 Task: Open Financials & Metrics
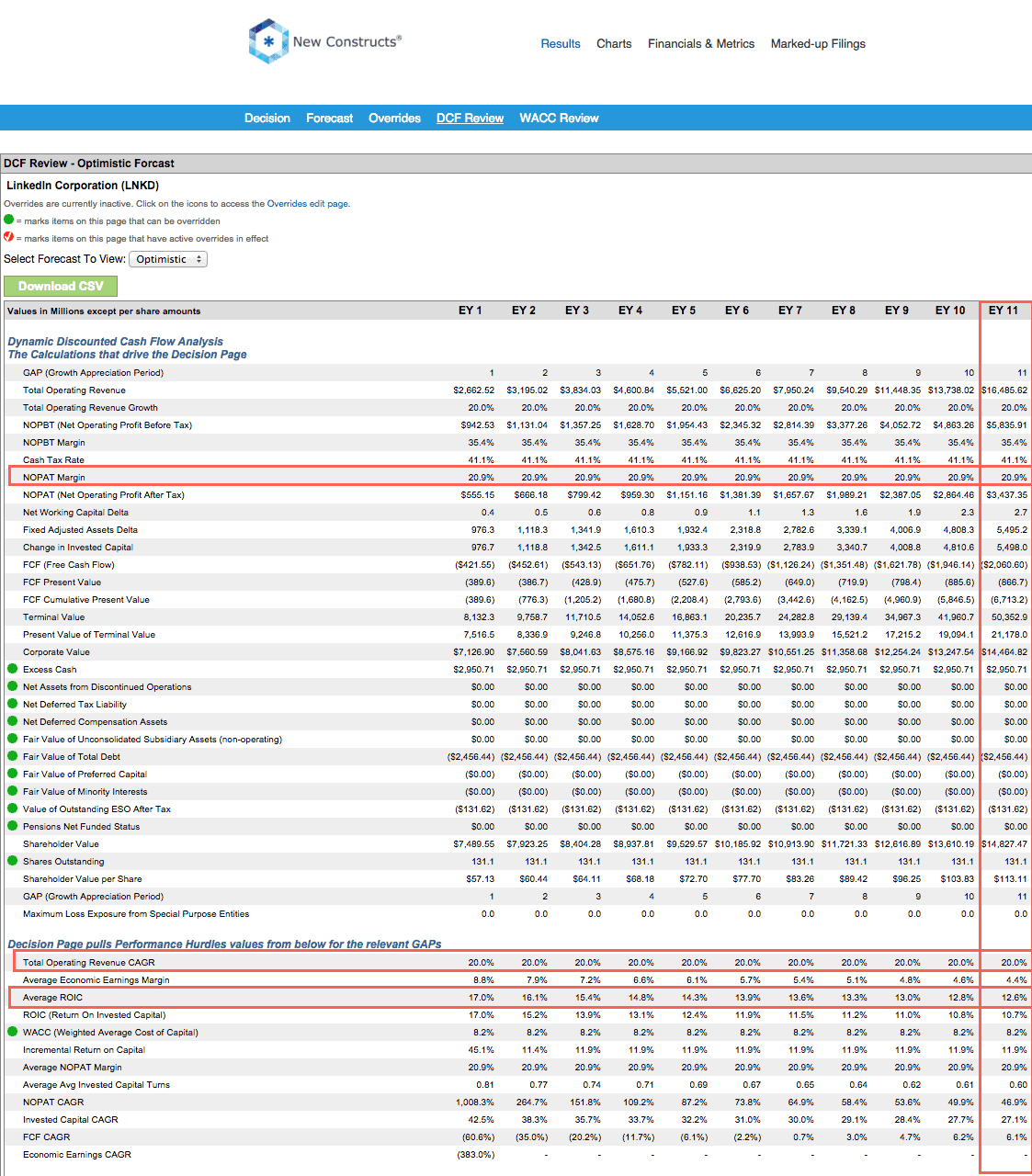(x=701, y=43)
